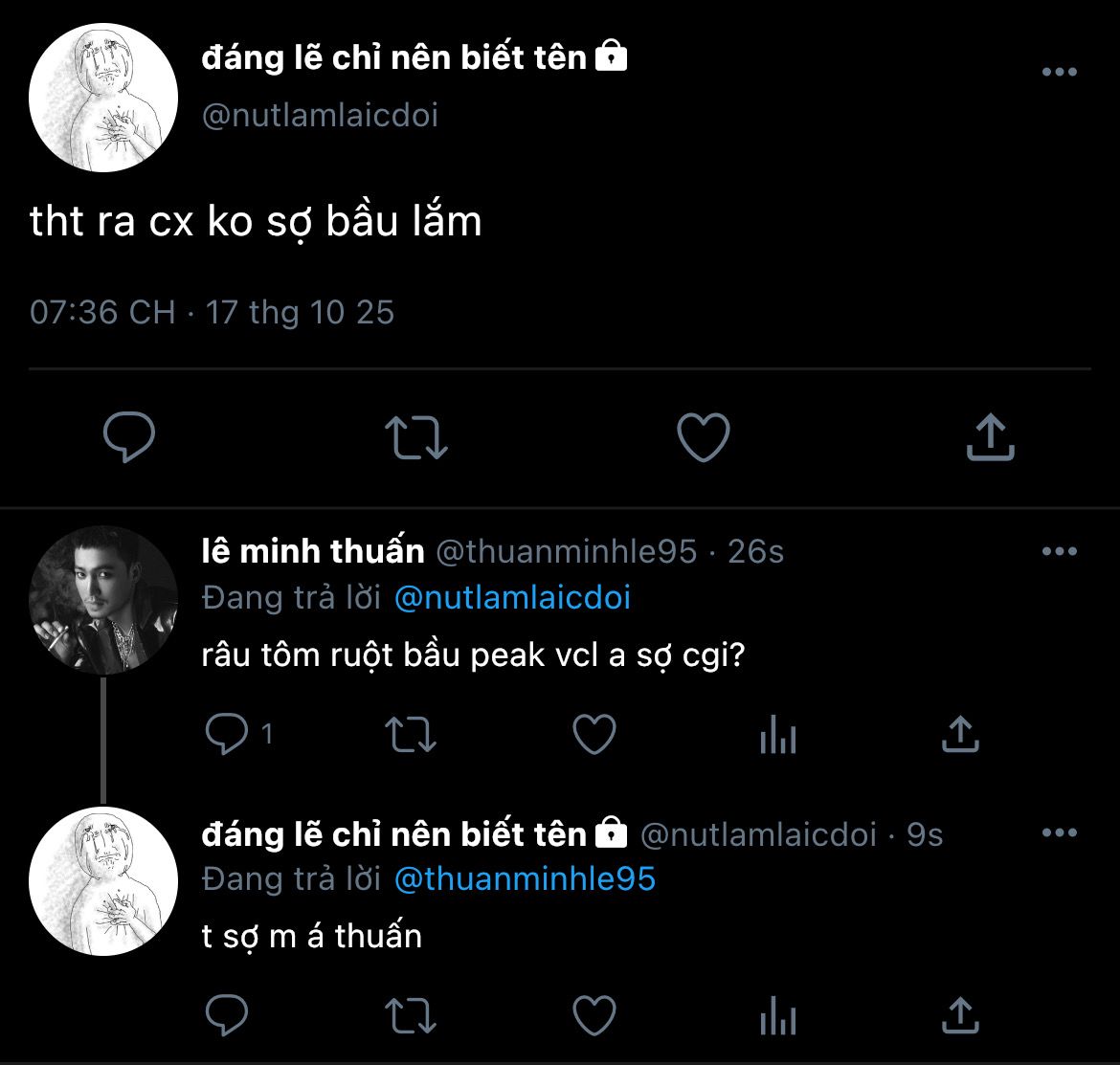Screen dimensions: 1120x1065
Task: Reply to the main tweet
Action: 129,437
